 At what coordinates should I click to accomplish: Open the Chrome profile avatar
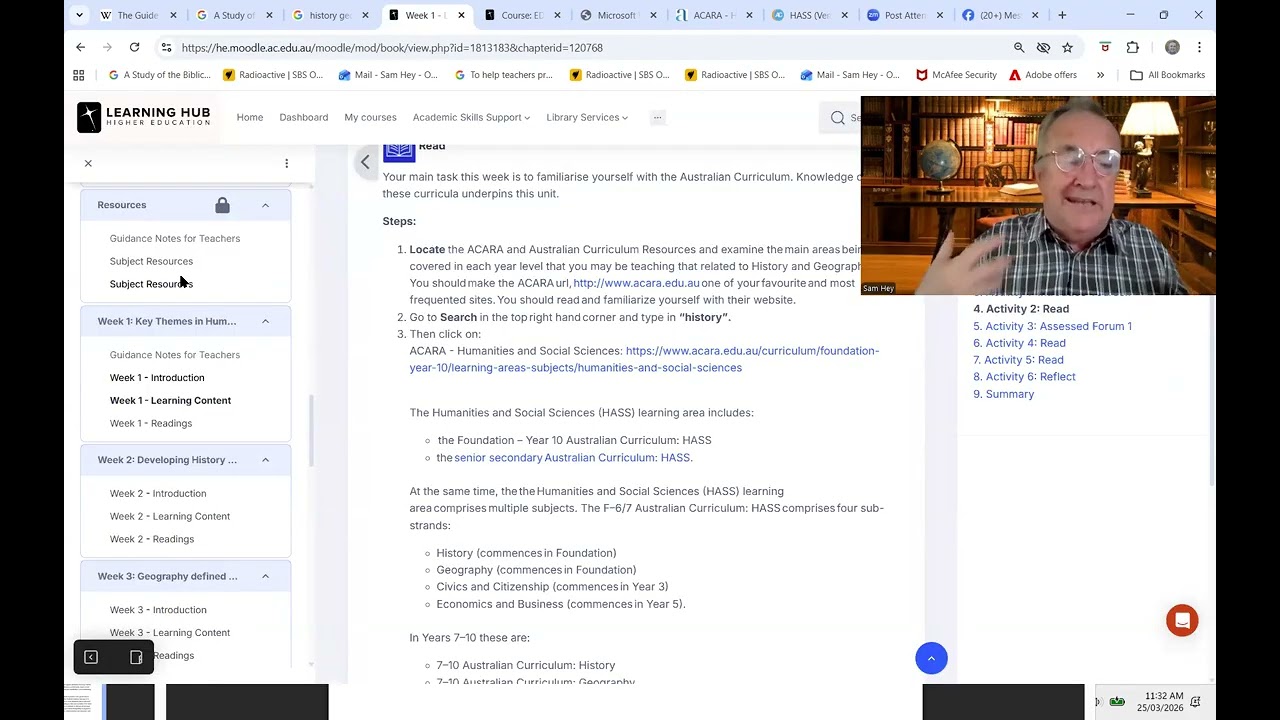click(x=1172, y=47)
